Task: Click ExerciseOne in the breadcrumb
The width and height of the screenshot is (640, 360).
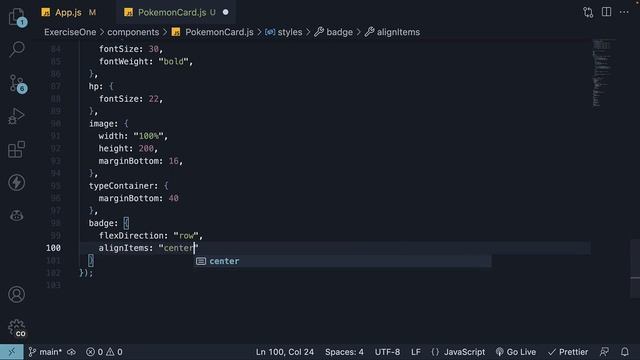Action: point(70,32)
